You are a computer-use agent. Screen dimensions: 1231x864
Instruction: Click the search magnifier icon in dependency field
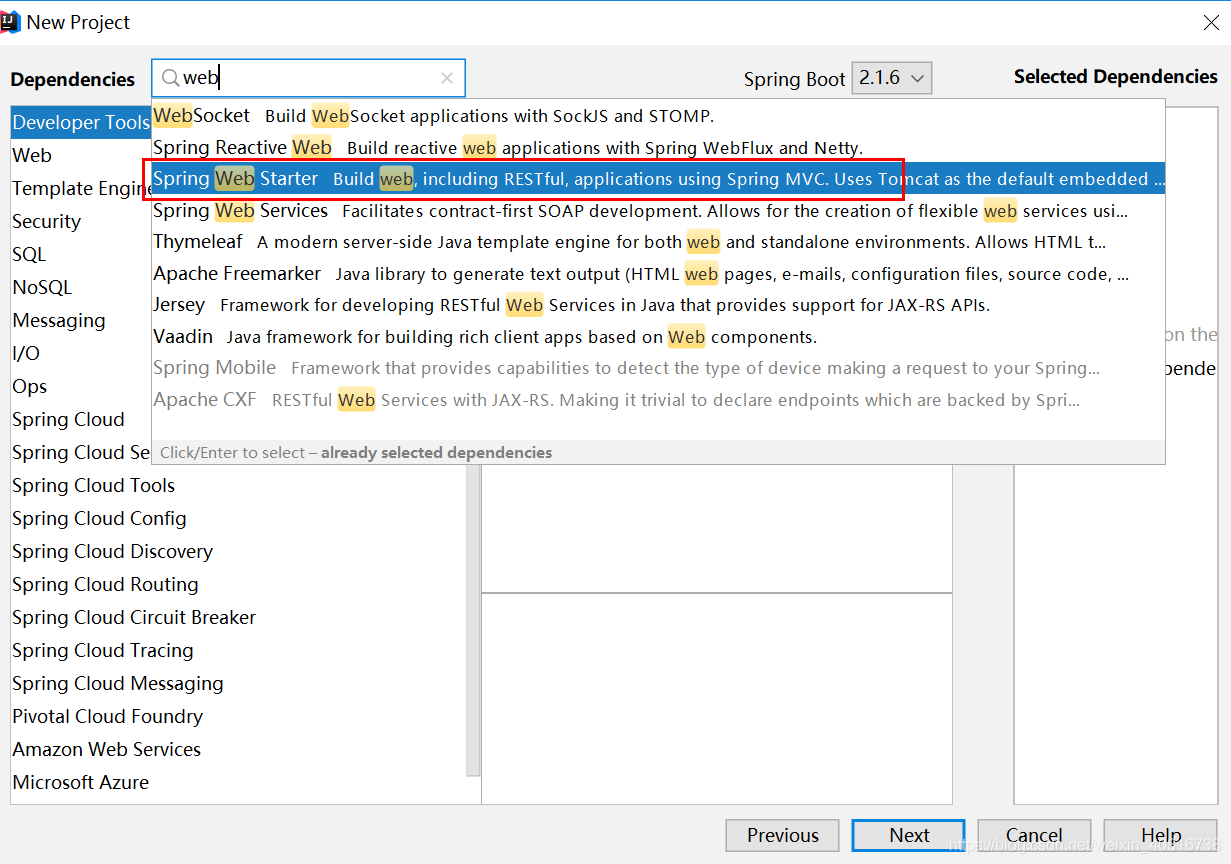pyautogui.click(x=170, y=78)
